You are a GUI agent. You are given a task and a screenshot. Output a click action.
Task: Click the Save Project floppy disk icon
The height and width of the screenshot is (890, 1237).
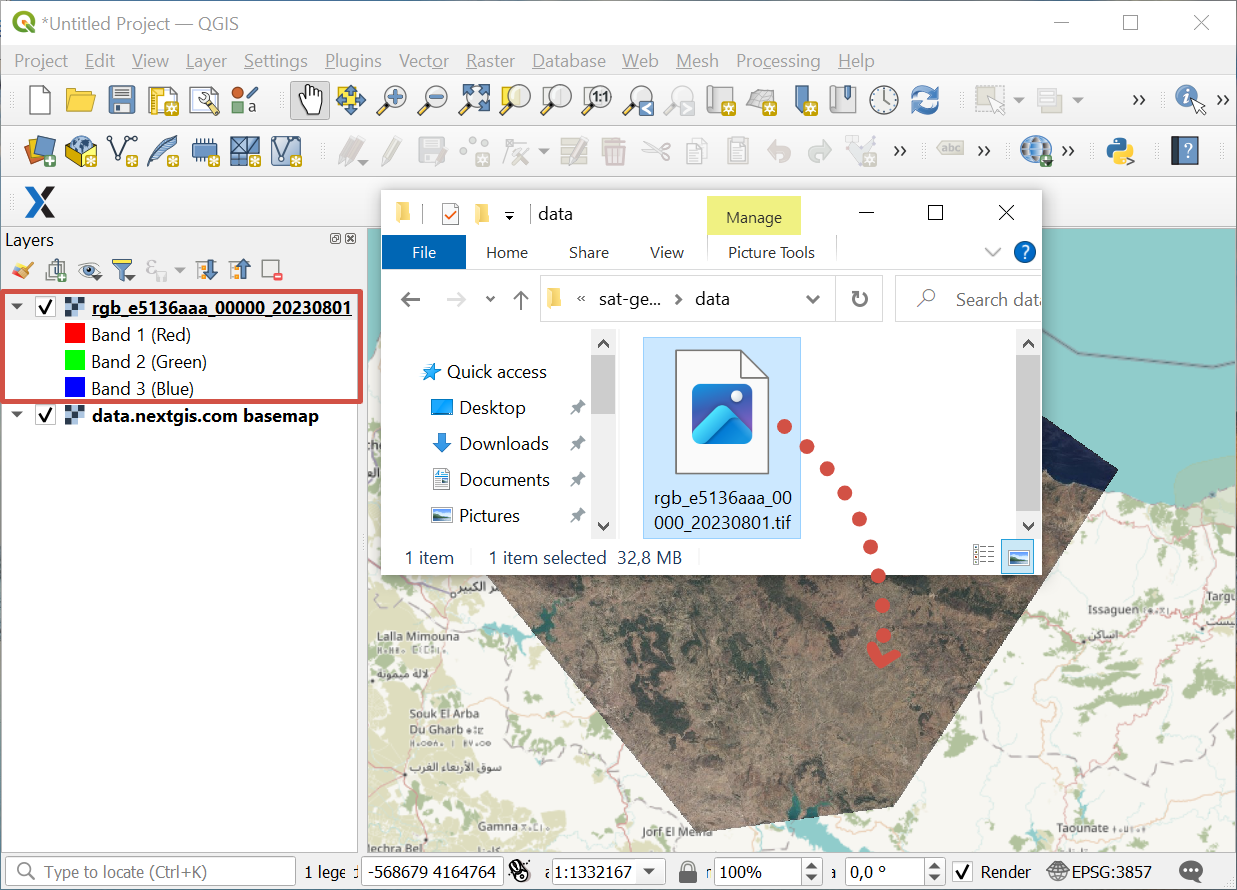point(121,99)
